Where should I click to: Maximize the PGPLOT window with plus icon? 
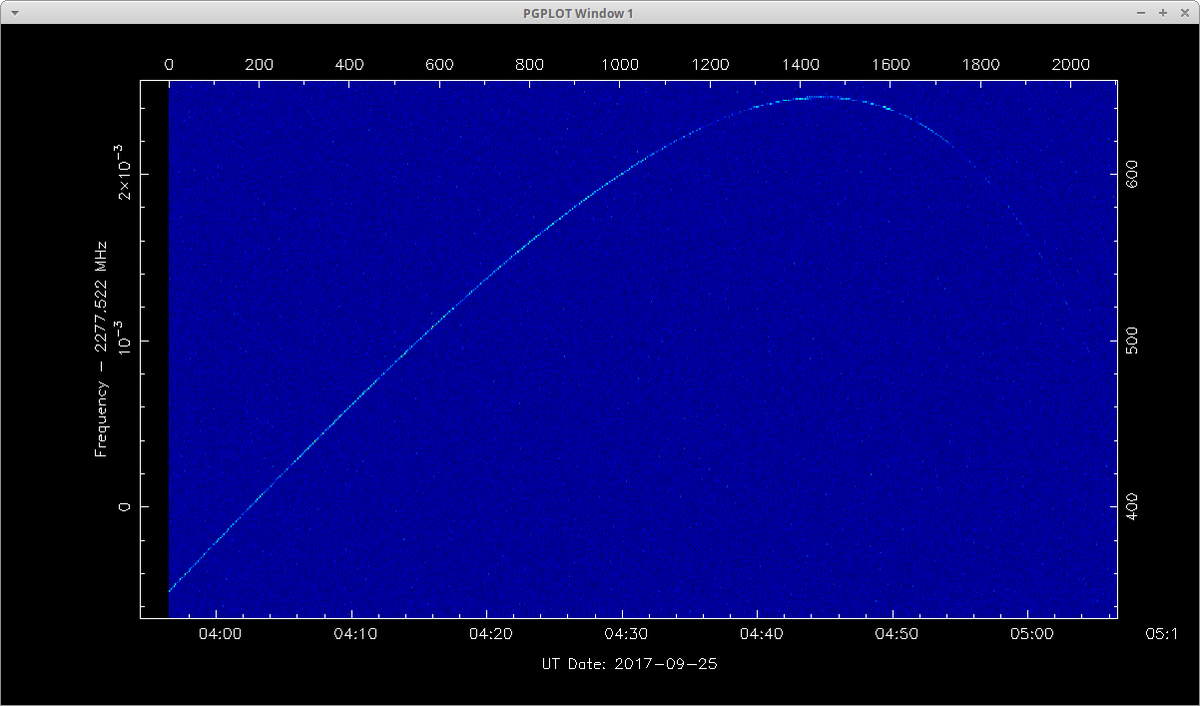[x=1163, y=13]
